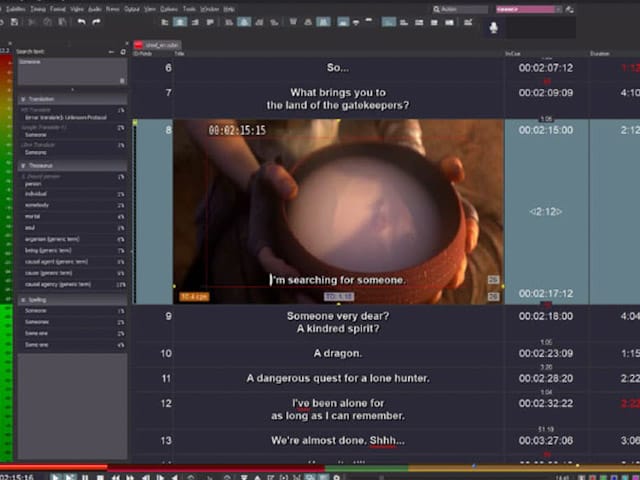Open the Help menu

[229, 9]
